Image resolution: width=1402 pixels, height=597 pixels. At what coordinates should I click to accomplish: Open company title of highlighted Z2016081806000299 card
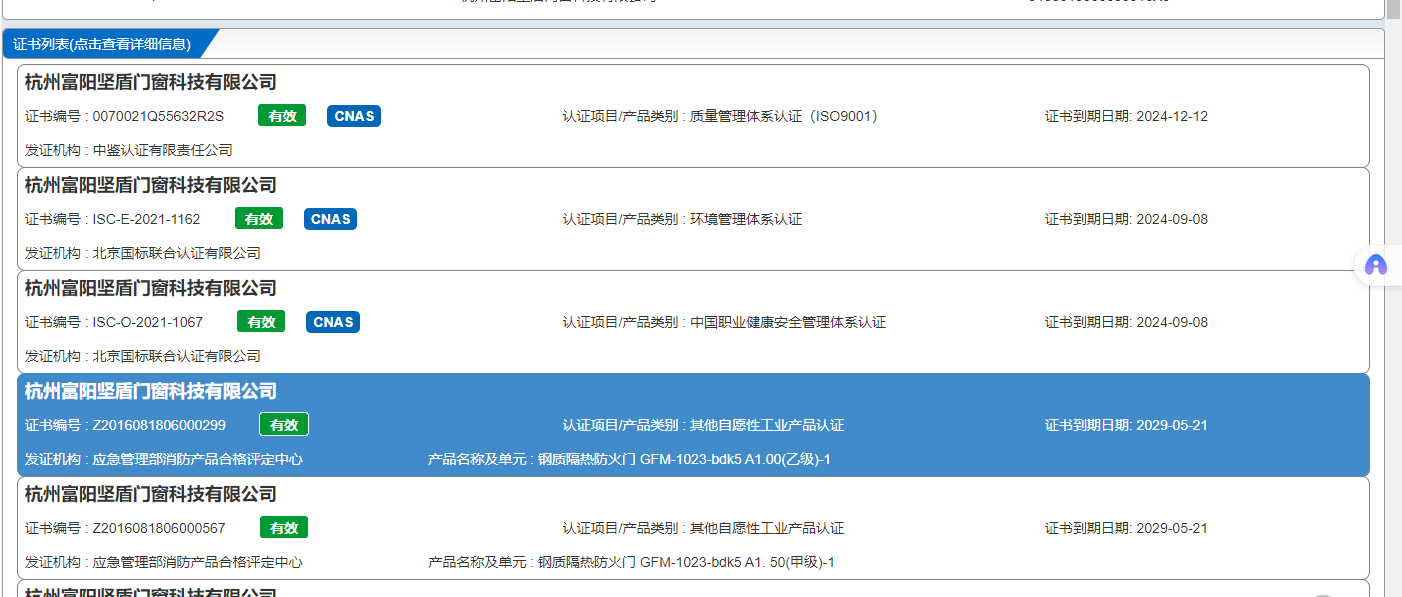pos(151,391)
